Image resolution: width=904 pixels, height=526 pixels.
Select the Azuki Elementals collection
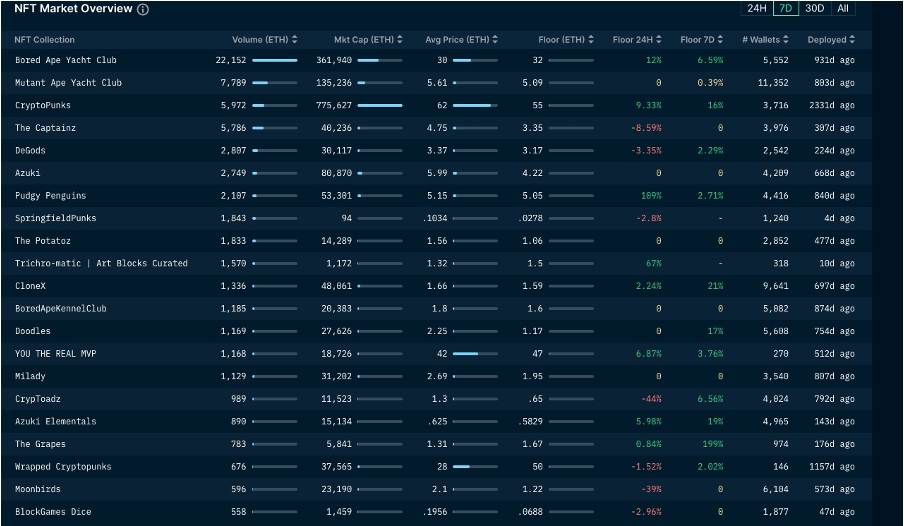(x=56, y=422)
